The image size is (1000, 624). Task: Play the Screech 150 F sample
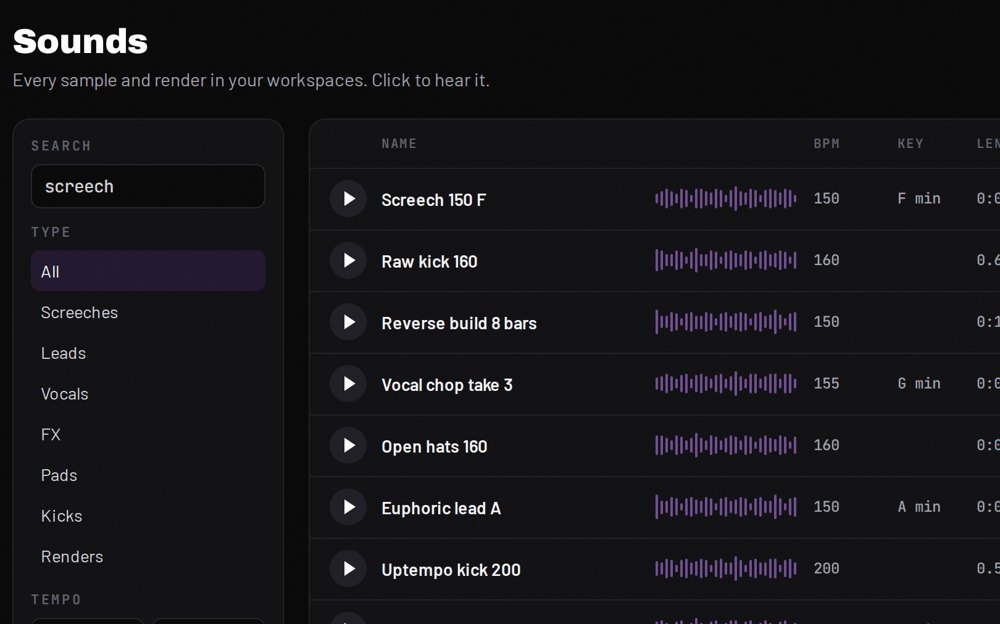[x=348, y=199]
